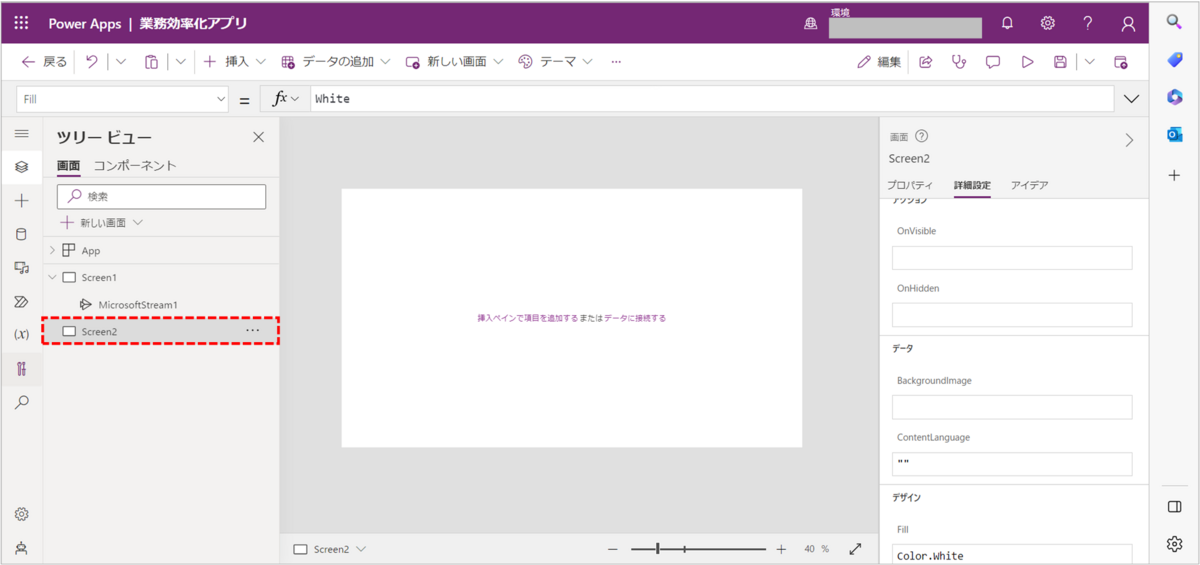Viewport: 1200px width, 565px height.
Task: Open the Screen2 more options (…) button
Action: pyautogui.click(x=253, y=331)
